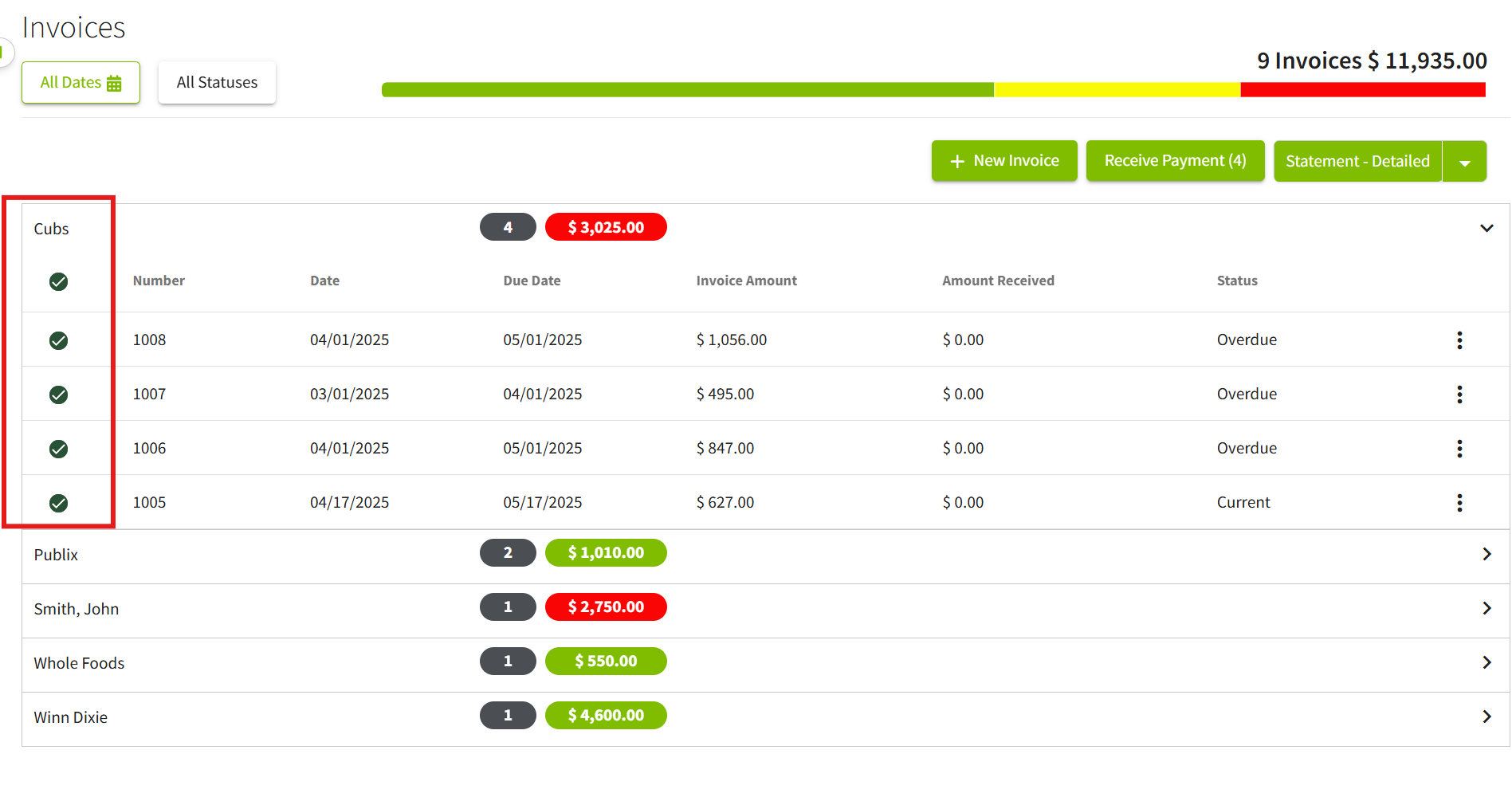The width and height of the screenshot is (1512, 797).
Task: Uncheck invoice 1007 checkbox
Action: [x=58, y=395]
